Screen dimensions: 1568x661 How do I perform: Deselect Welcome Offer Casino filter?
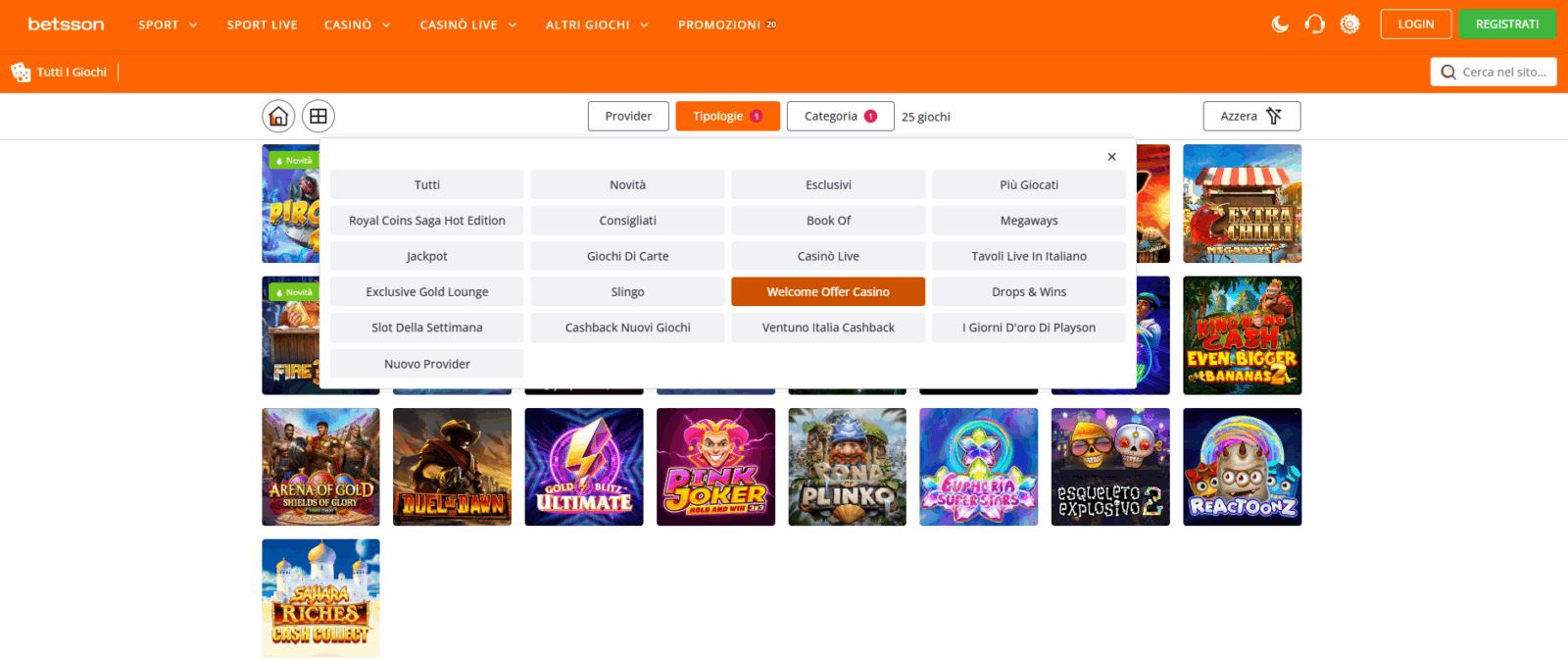tap(828, 292)
